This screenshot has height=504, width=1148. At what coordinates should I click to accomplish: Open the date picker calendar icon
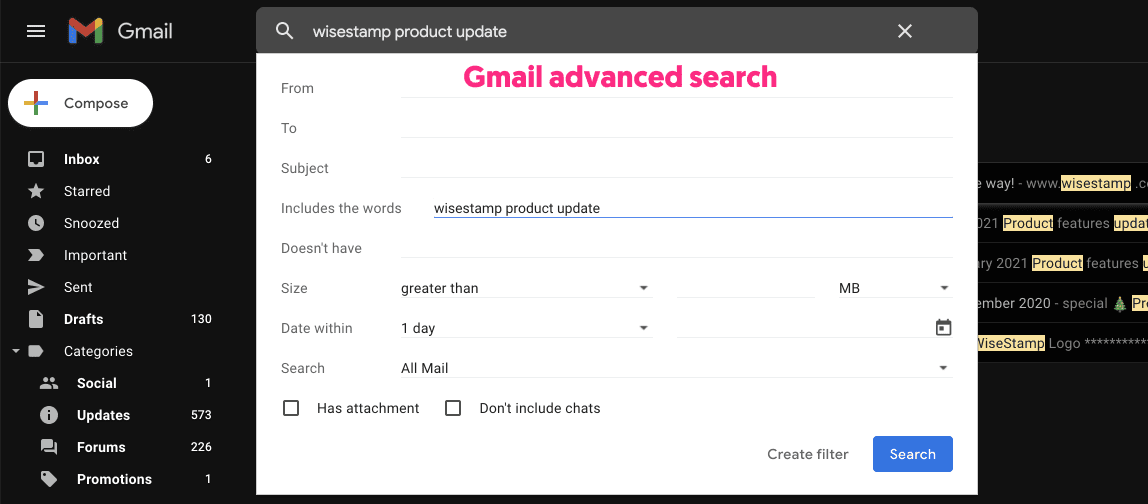[943, 328]
